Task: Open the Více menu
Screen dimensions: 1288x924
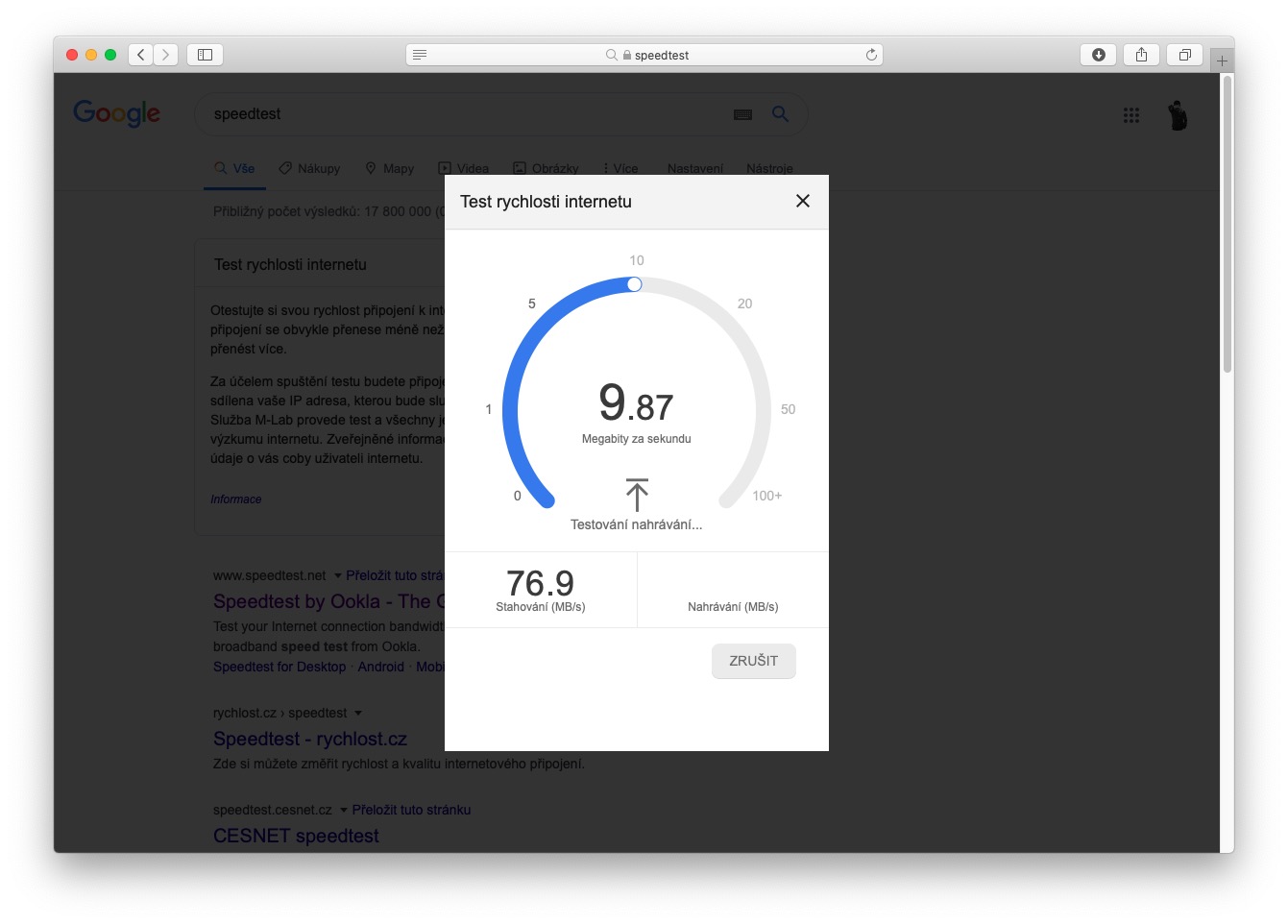Action: pos(620,168)
